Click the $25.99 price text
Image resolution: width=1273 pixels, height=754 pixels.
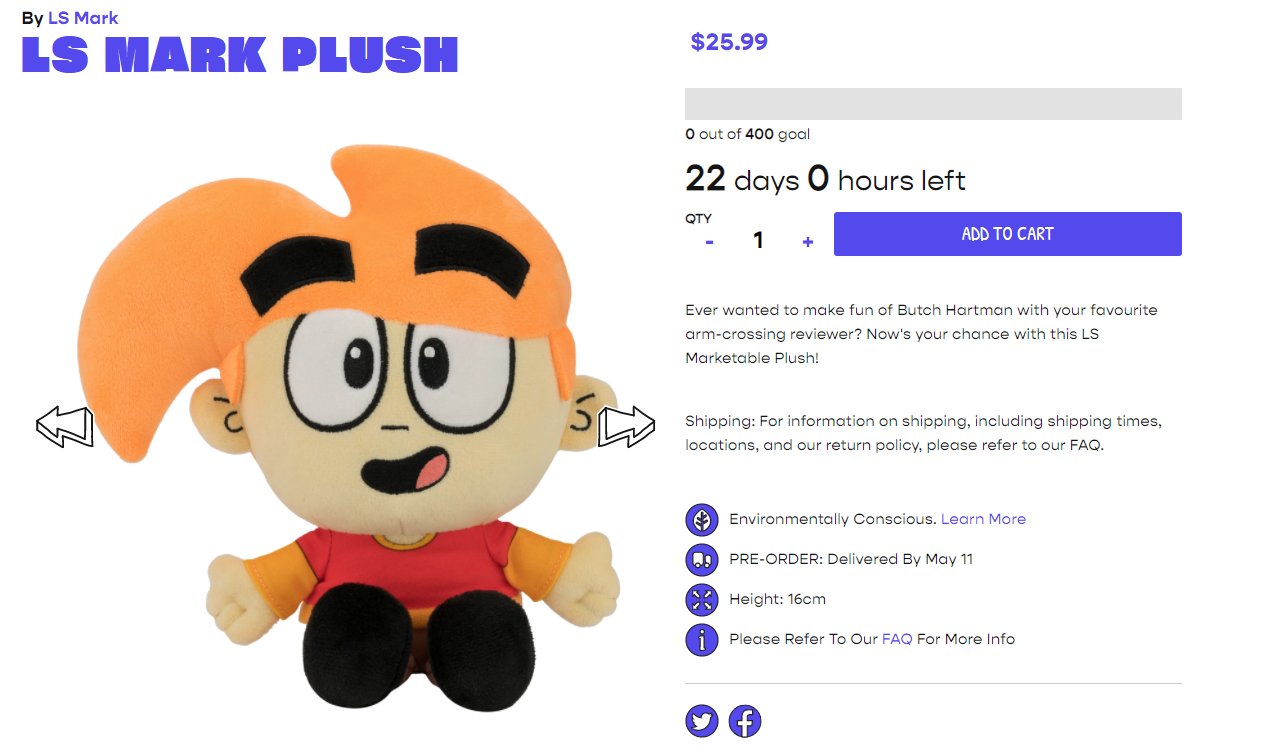click(x=729, y=42)
